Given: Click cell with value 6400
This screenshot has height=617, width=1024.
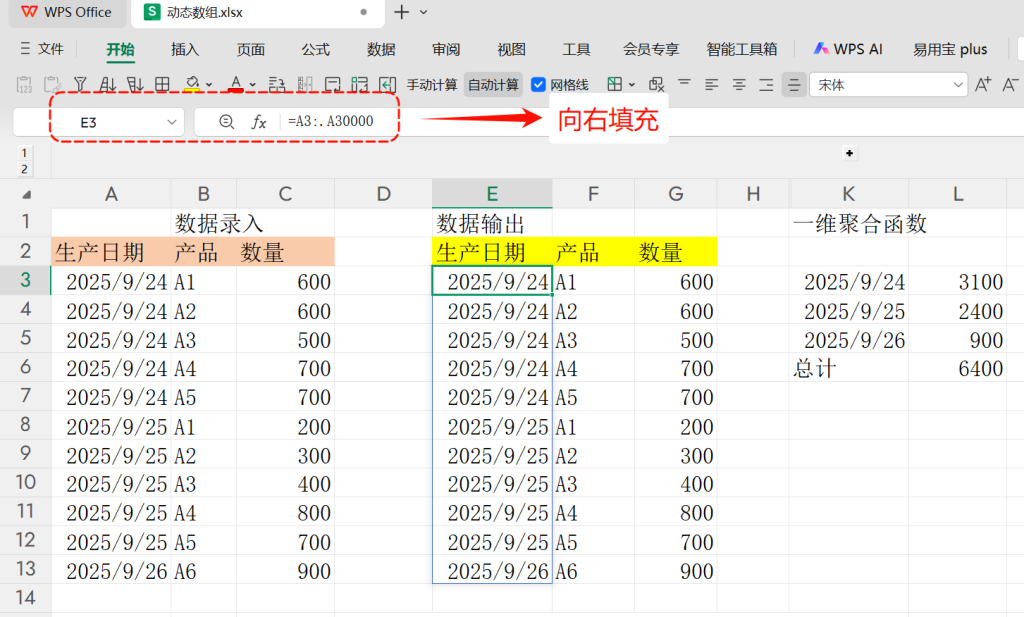Looking at the screenshot, I should coord(957,368).
